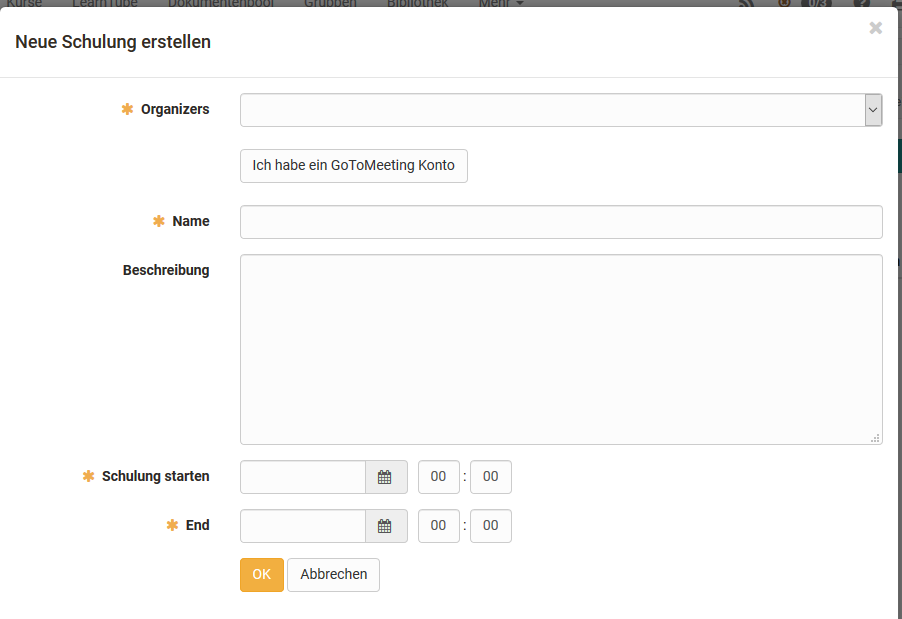902x619 pixels.
Task: Click the badge icon in the top bar
Action: pos(786,4)
